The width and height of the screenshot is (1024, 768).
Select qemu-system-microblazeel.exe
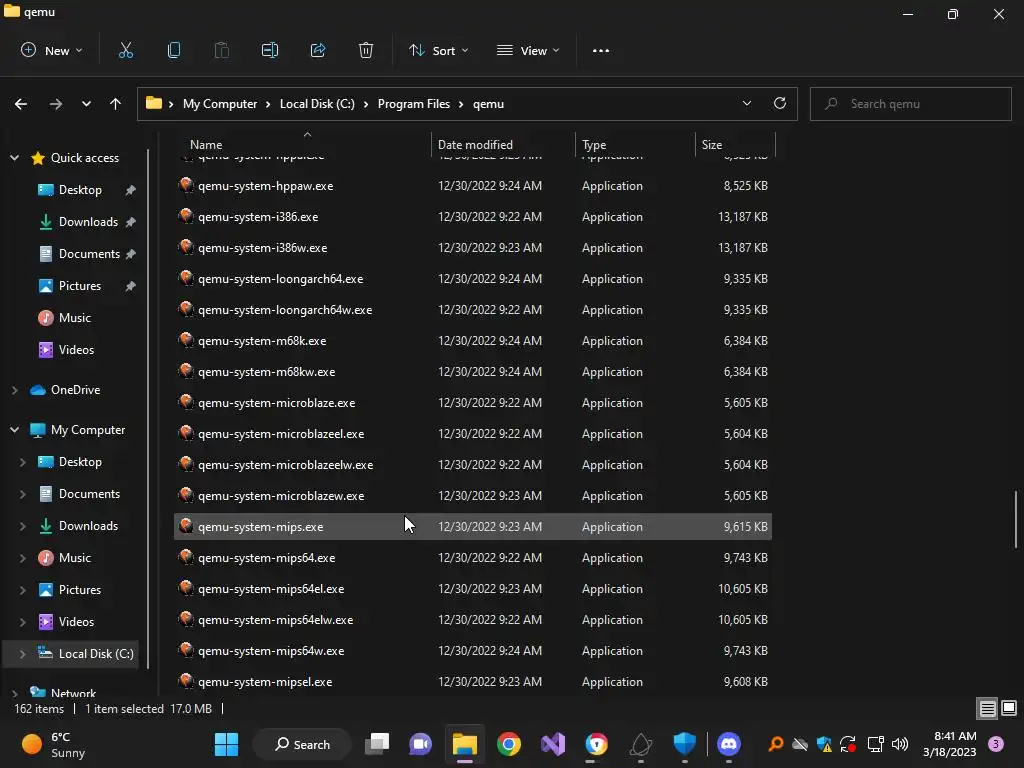pyautogui.click(x=473, y=434)
